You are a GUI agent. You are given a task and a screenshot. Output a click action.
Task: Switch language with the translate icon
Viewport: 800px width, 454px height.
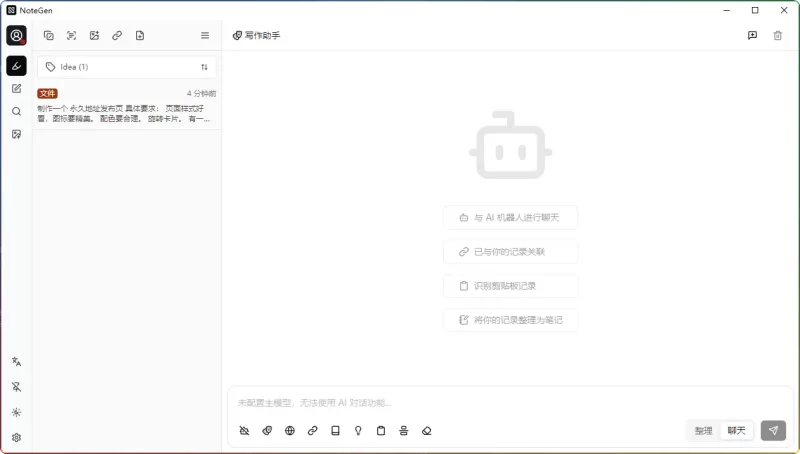(16, 362)
